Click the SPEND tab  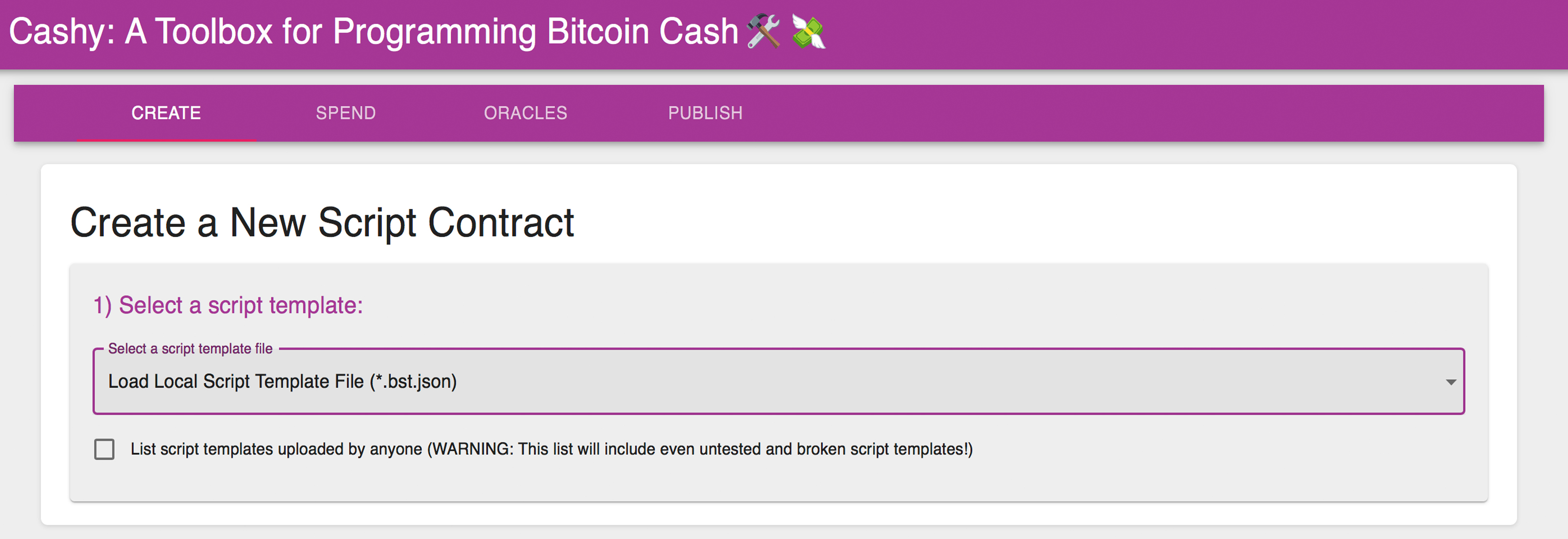tap(347, 113)
